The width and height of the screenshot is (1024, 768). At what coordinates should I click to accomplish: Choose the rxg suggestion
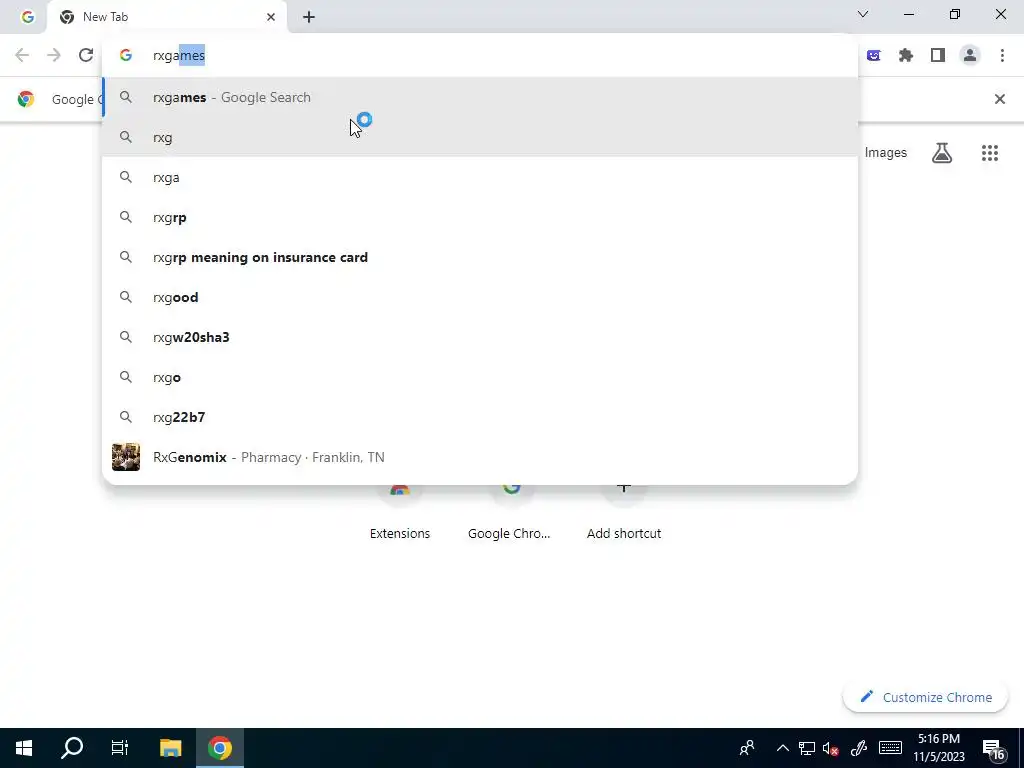pos(480,137)
